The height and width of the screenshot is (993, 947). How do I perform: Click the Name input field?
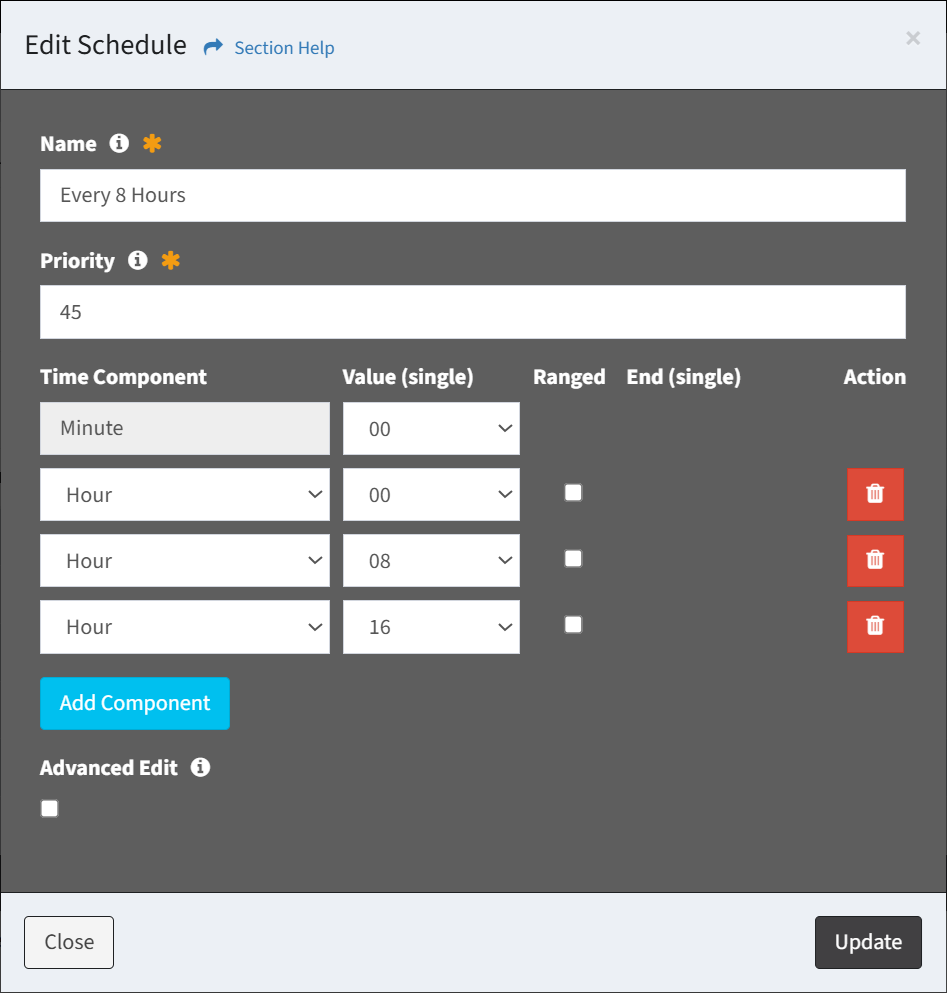coord(473,195)
